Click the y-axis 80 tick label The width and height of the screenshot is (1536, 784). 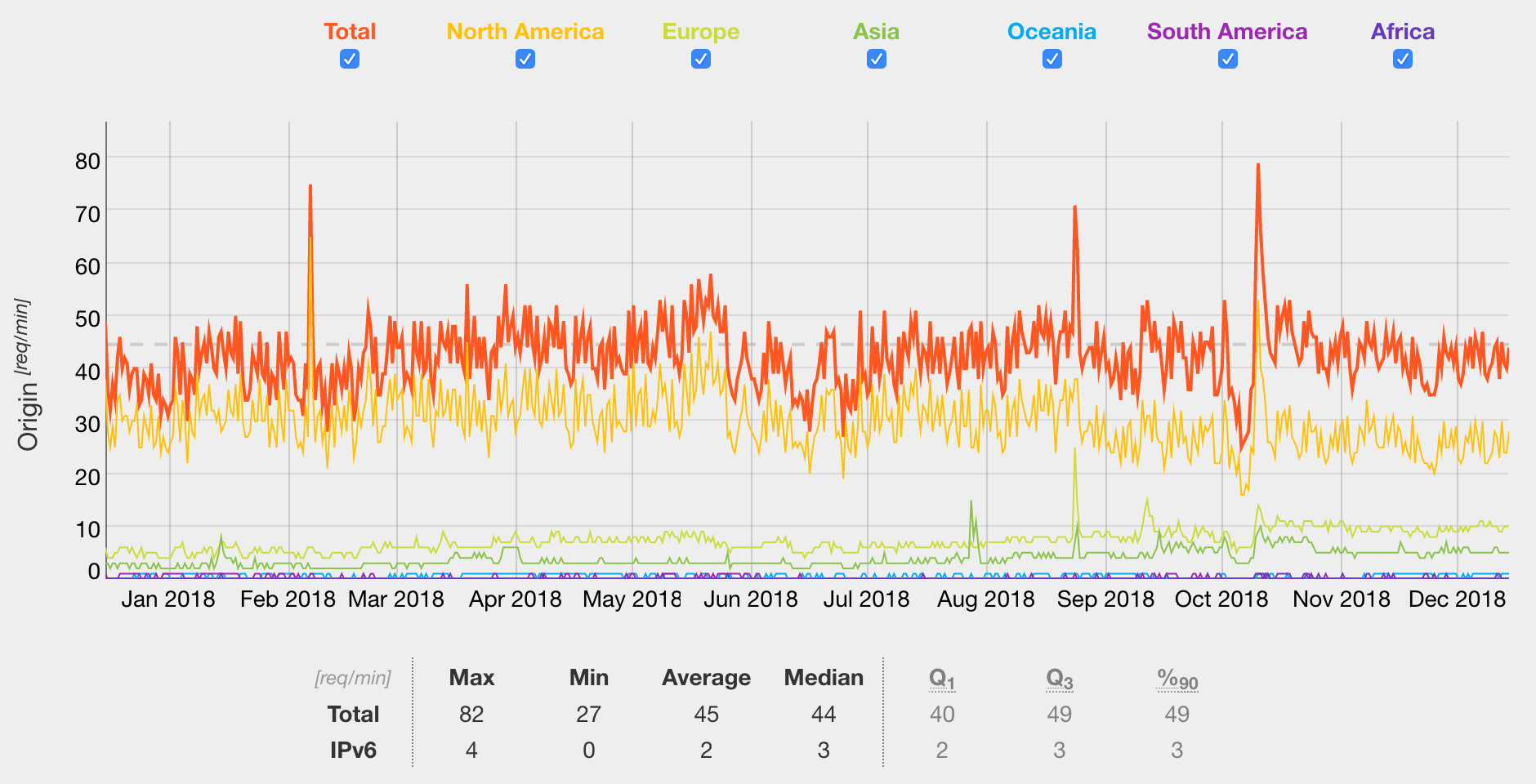(87, 161)
